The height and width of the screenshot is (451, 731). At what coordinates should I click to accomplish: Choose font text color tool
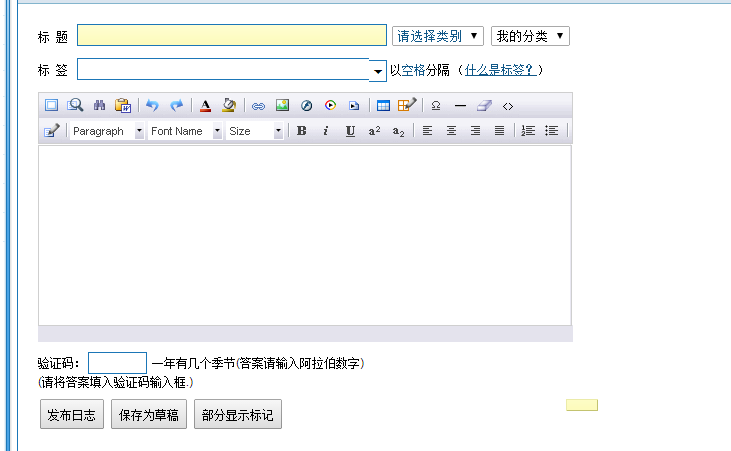(x=205, y=105)
